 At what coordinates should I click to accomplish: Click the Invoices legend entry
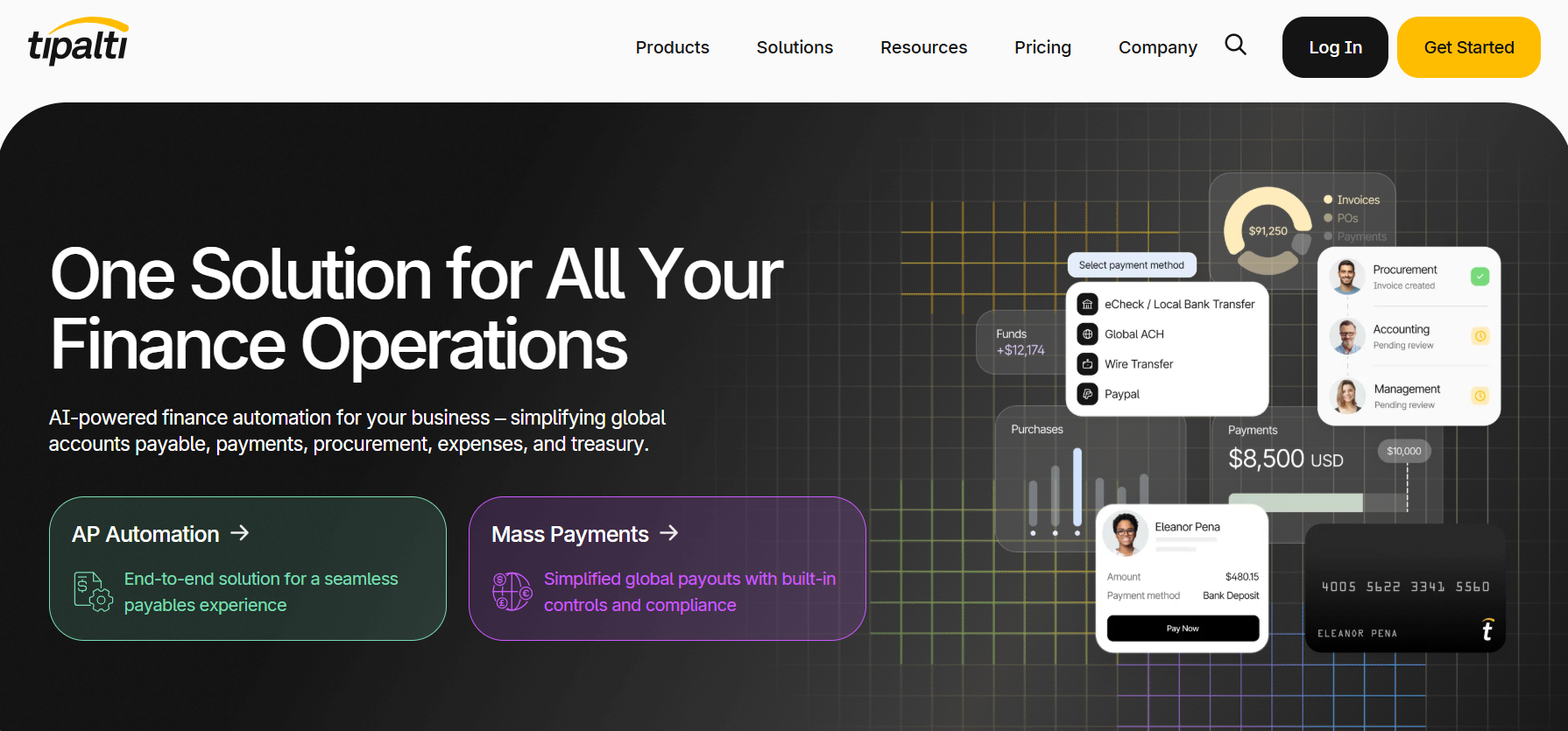pos(1352,200)
